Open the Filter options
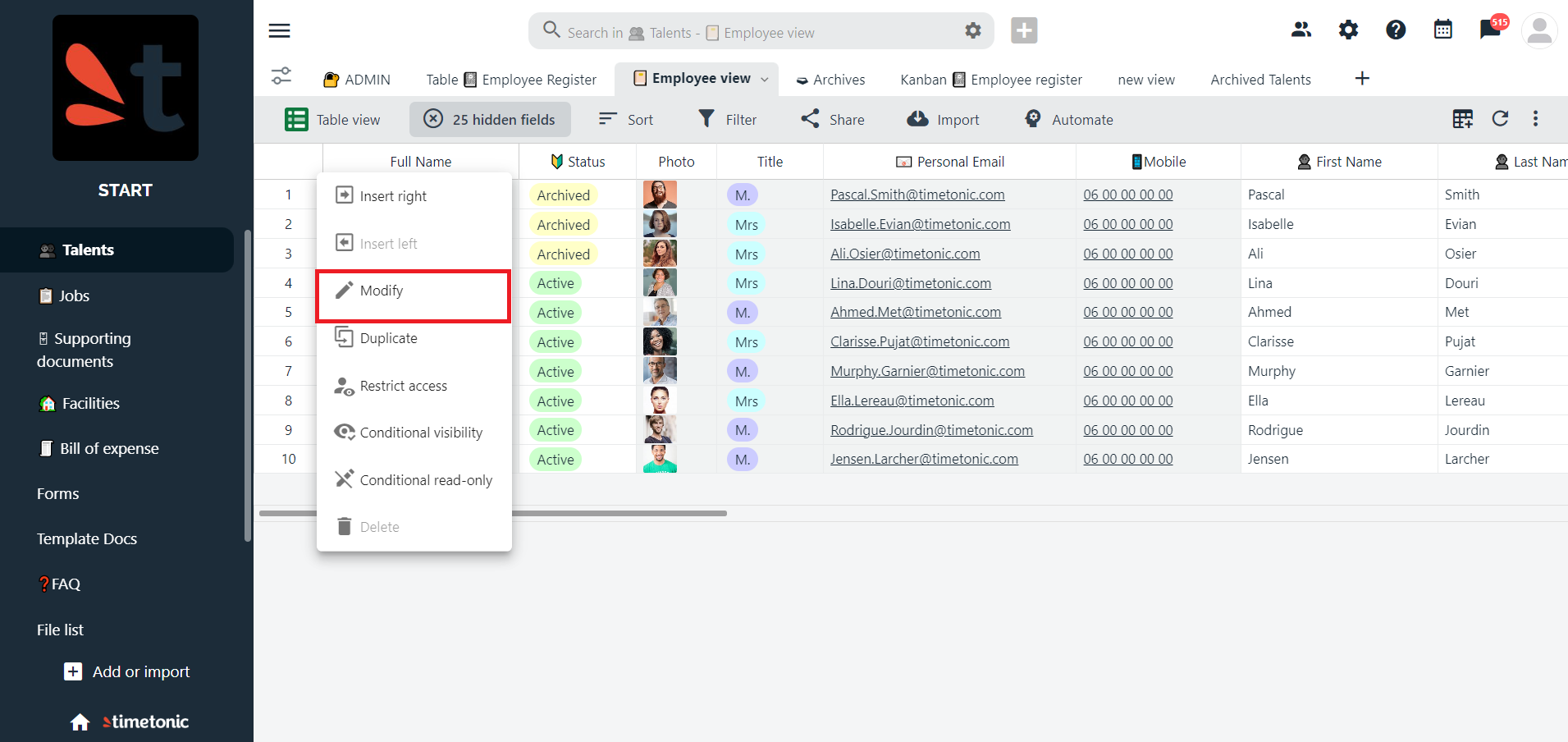Image resolution: width=1568 pixels, height=742 pixels. coord(727,120)
